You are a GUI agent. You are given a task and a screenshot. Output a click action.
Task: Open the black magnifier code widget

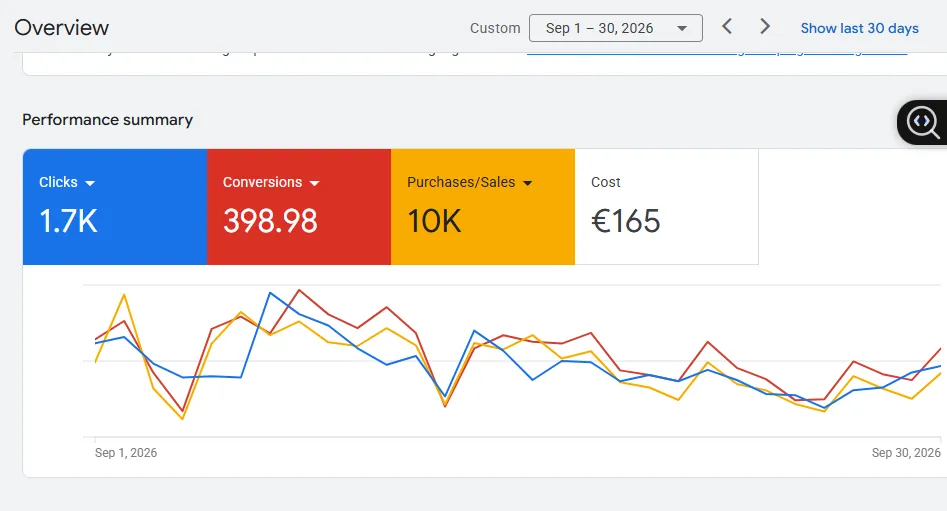922,122
